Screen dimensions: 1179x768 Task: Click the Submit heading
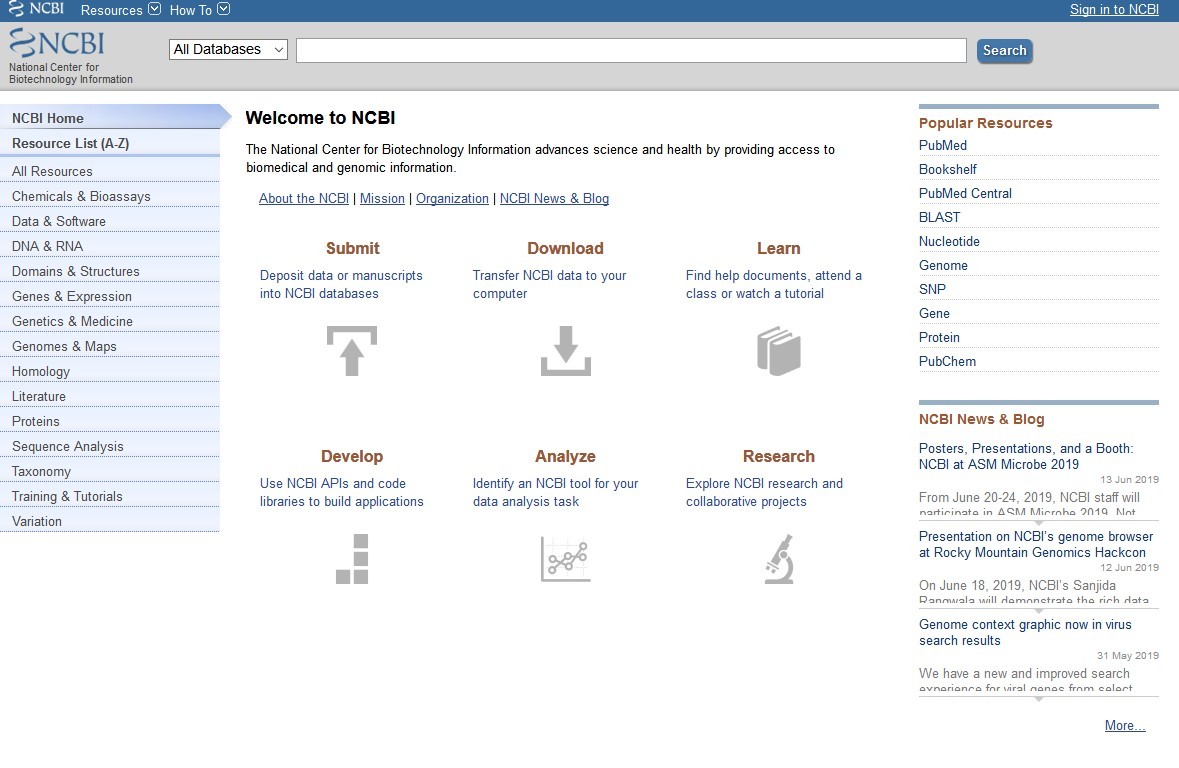click(352, 248)
